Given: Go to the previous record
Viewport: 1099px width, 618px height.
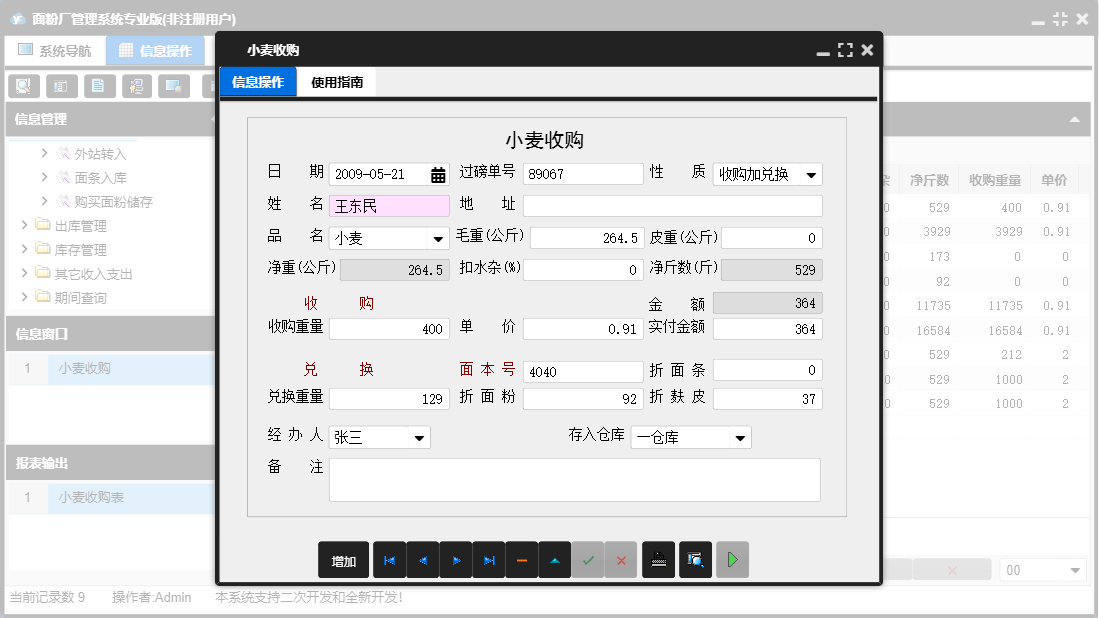Looking at the screenshot, I should coord(423,560).
